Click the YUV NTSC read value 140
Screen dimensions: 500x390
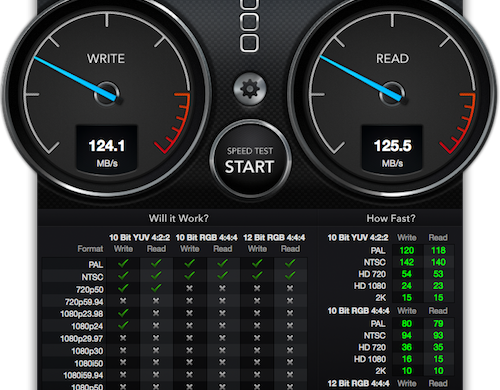438,262
